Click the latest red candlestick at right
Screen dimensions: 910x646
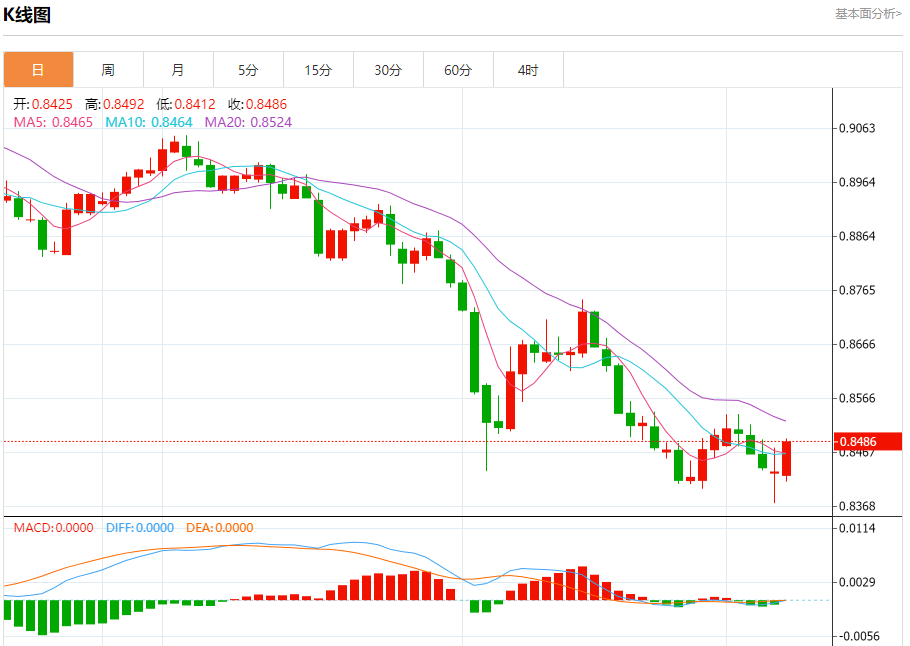[x=786, y=459]
